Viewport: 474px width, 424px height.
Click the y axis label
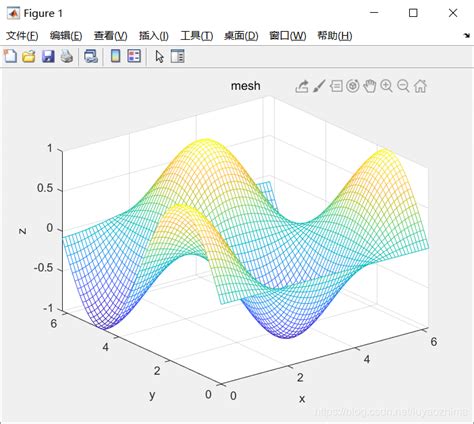[x=152, y=395]
